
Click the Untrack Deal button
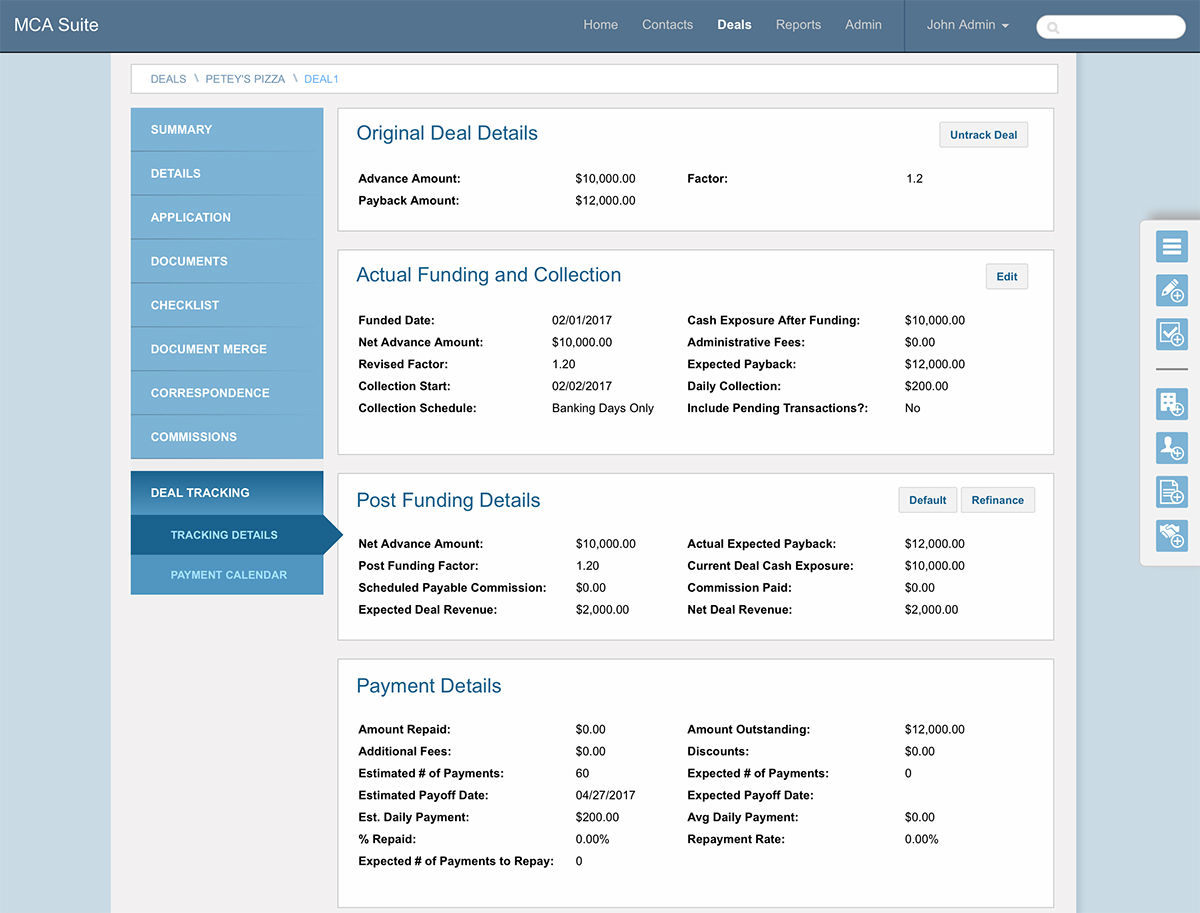983,135
